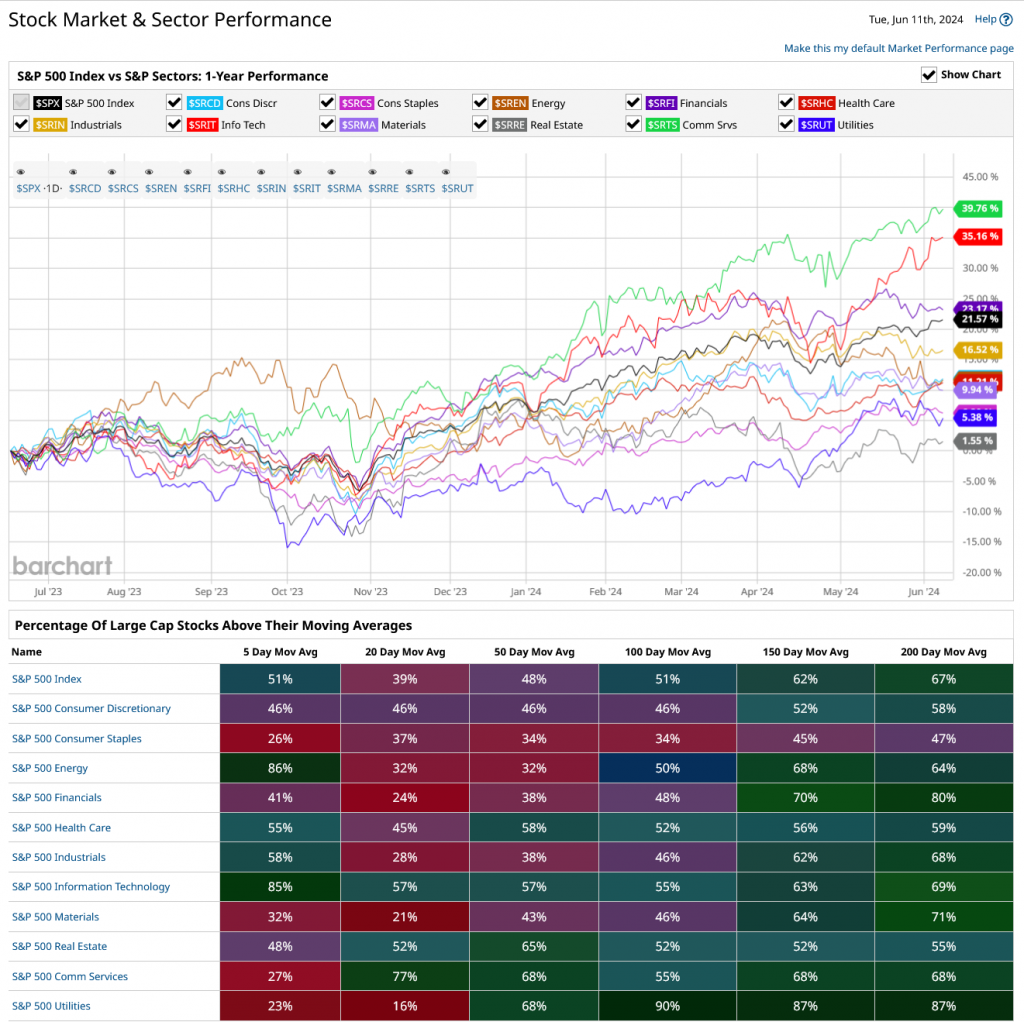Click the green $SRTS color tag
The image size is (1024, 1022).
click(x=662, y=125)
